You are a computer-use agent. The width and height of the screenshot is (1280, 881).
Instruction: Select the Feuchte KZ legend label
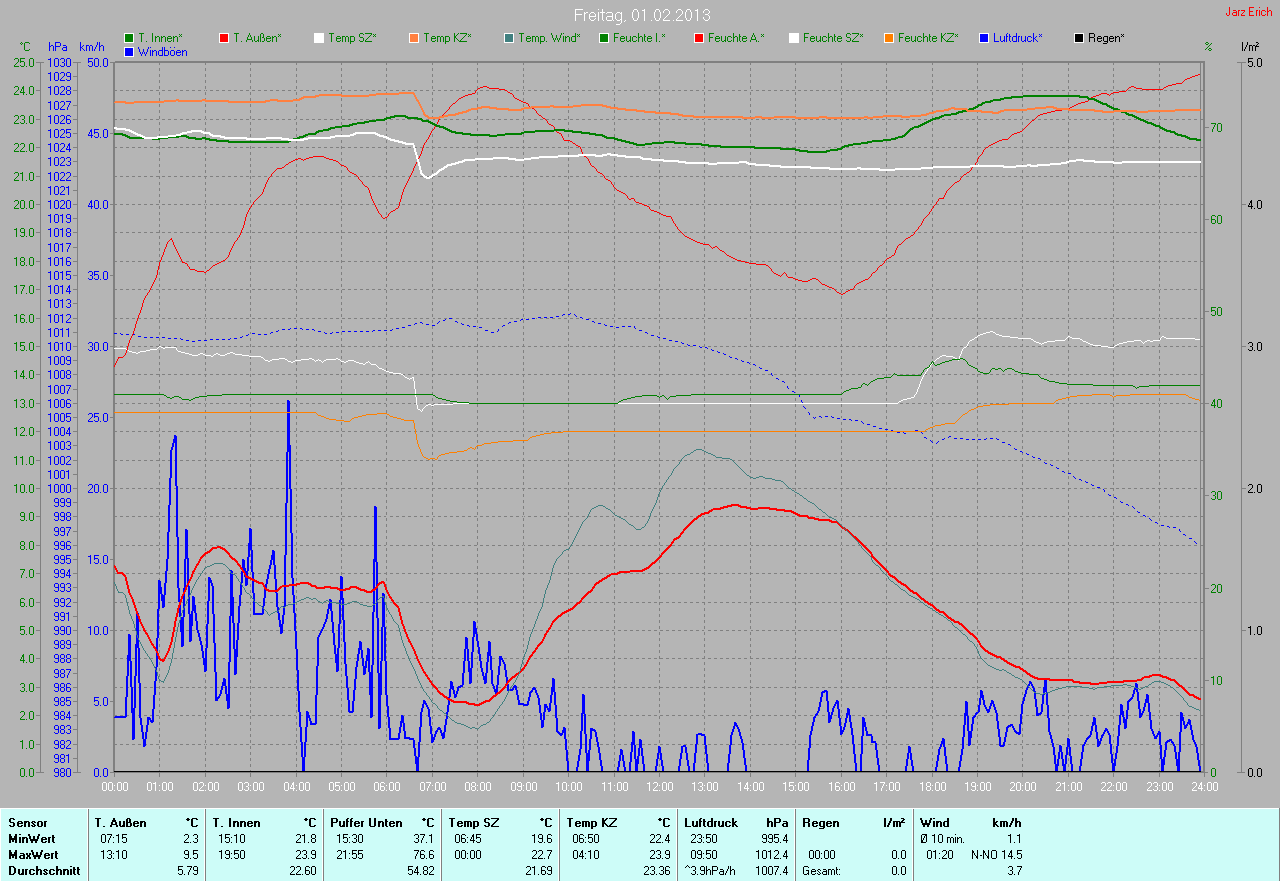[x=927, y=38]
